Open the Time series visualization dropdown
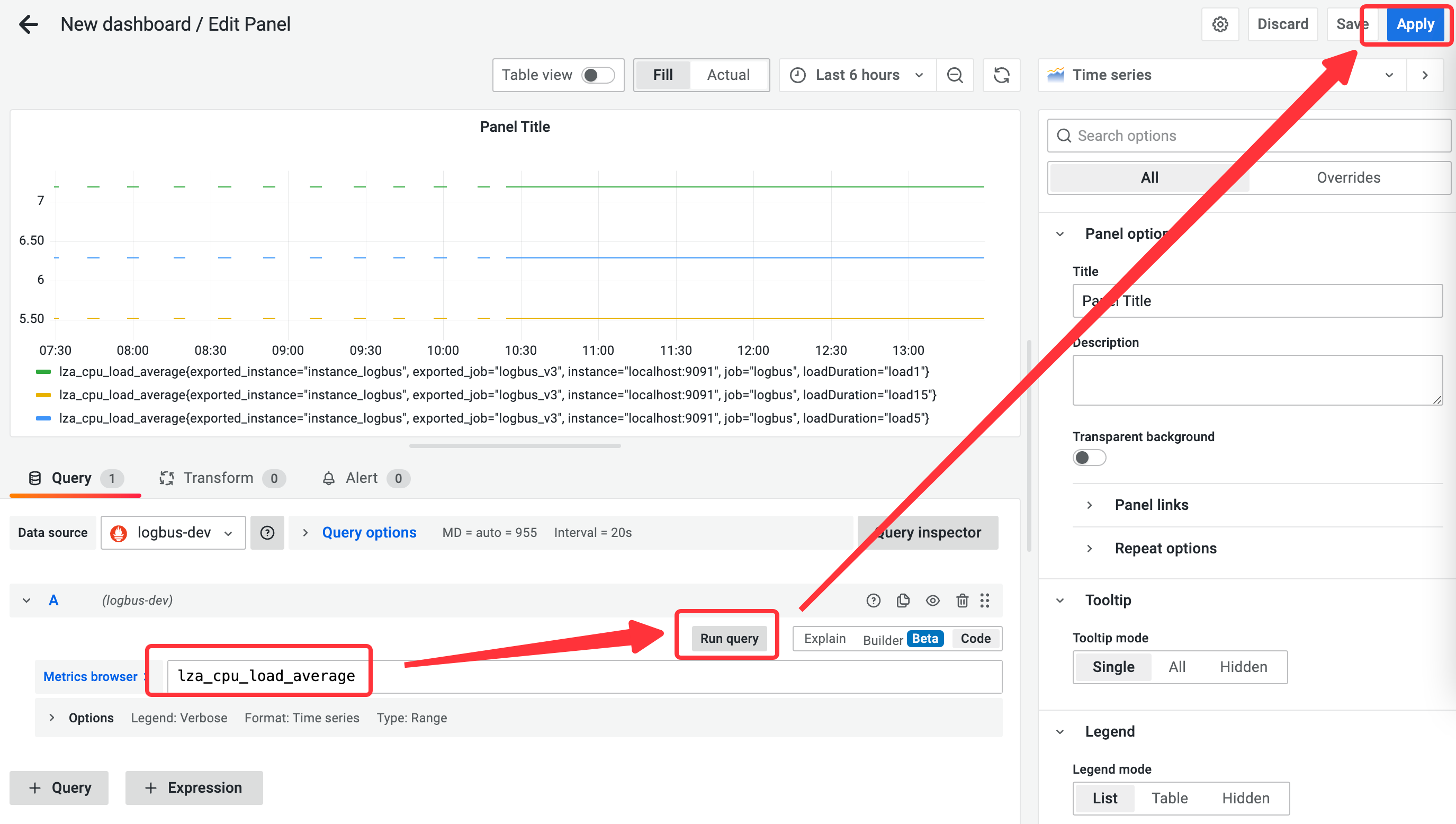 (x=1222, y=75)
